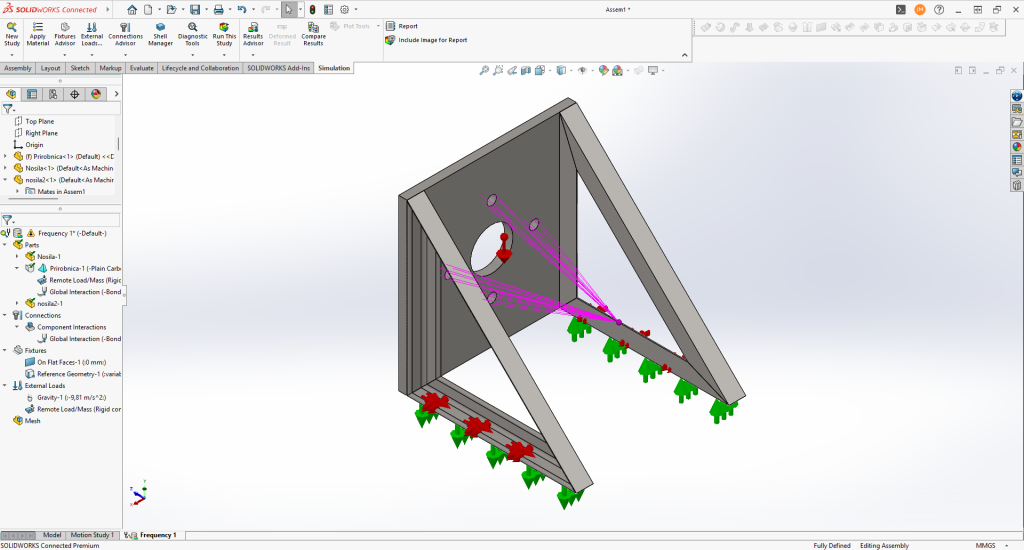Screen dimensions: 1024x550
Task: Open the Results Advisor dropdown arrow
Action: click(x=253, y=55)
